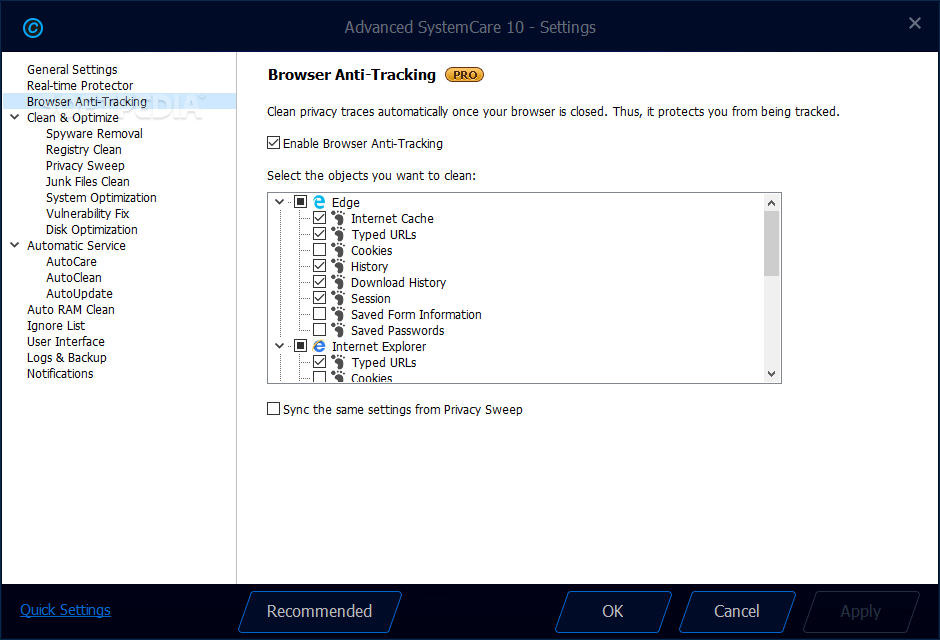
Task: Close the Settings window
Action: coord(915,23)
